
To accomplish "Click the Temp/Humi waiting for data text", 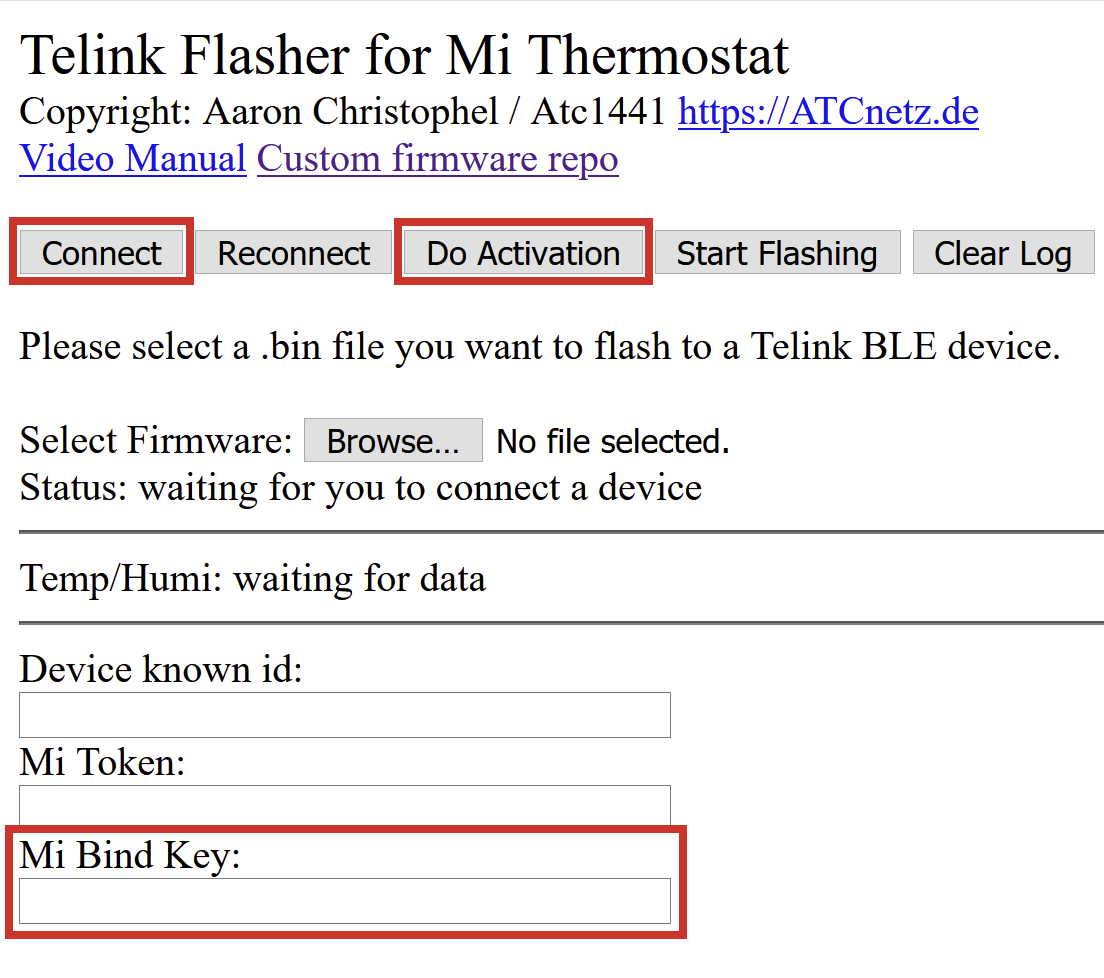I will [253, 579].
